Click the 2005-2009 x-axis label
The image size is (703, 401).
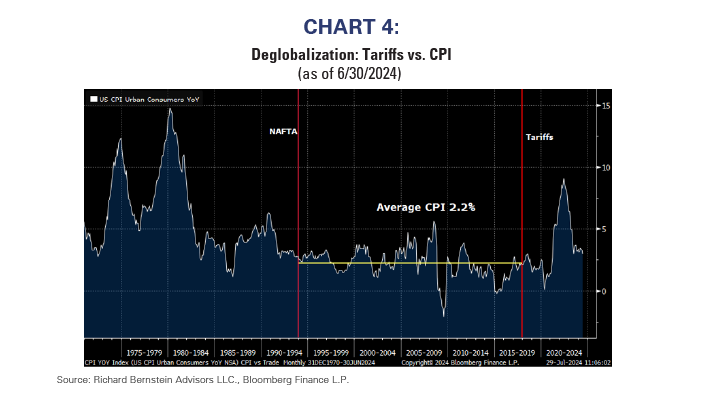pos(425,352)
